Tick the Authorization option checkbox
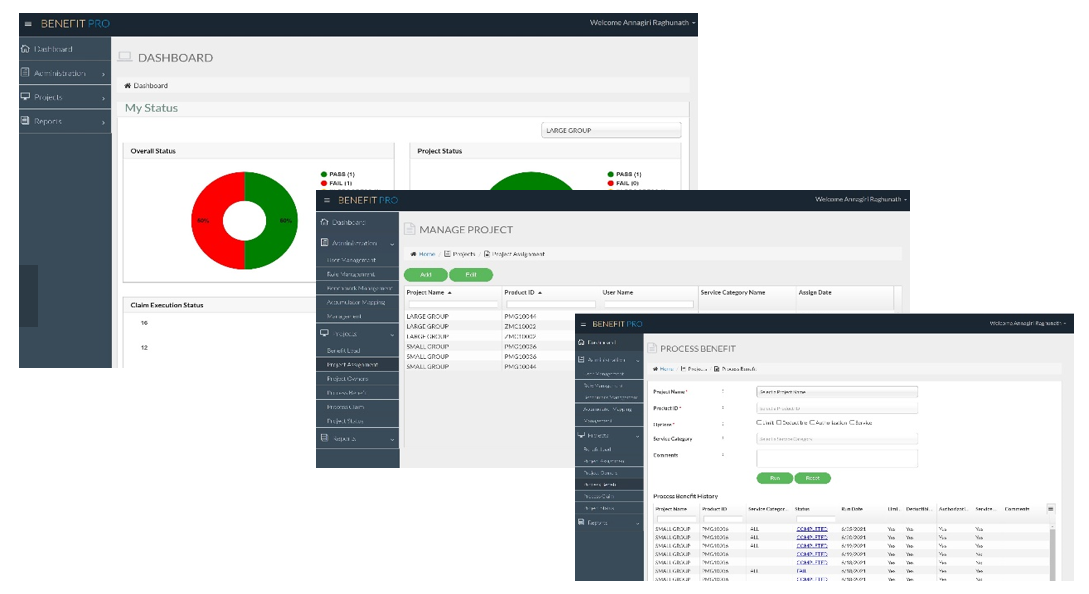The image size is (1089, 594). pyautogui.click(x=812, y=423)
